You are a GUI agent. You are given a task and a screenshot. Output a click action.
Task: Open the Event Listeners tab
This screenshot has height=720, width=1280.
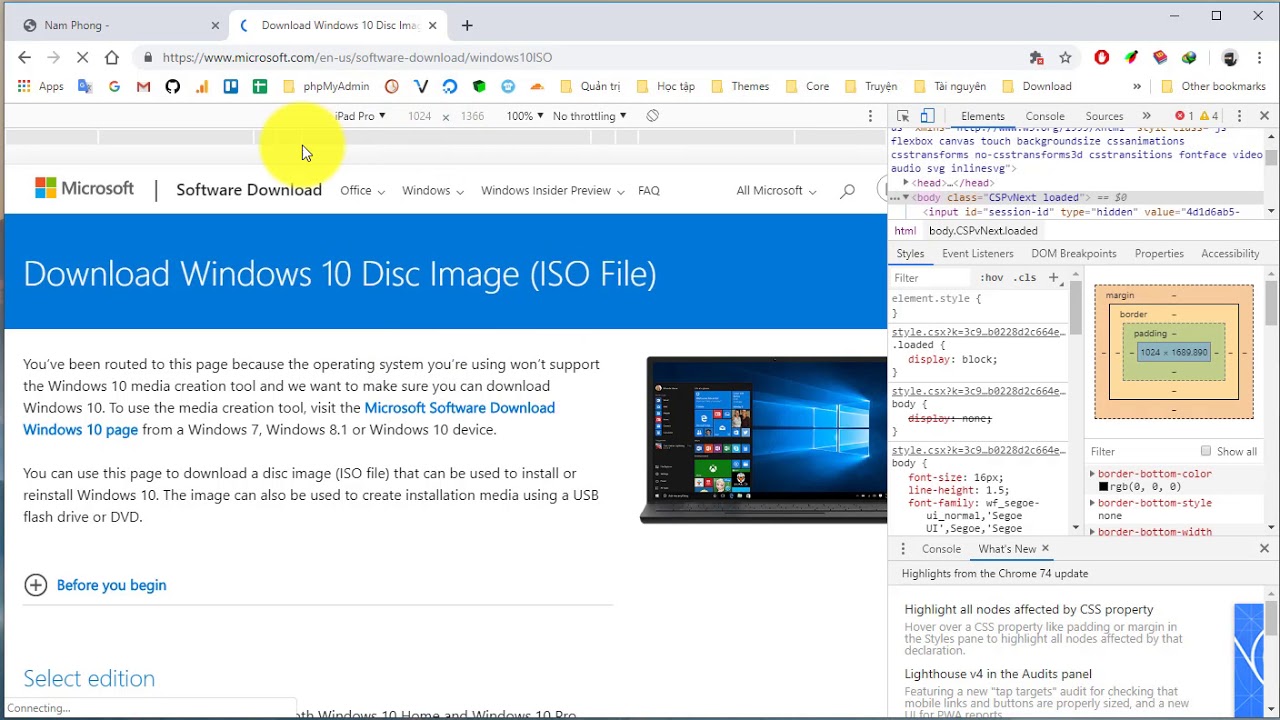coord(977,254)
